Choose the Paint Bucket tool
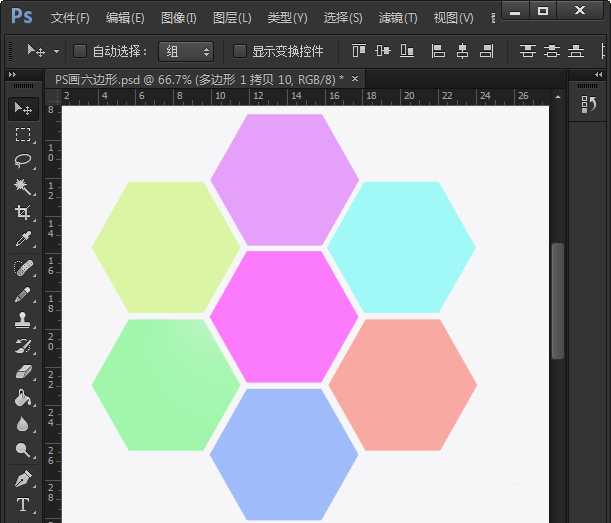Image resolution: width=611 pixels, height=523 pixels. point(22,398)
